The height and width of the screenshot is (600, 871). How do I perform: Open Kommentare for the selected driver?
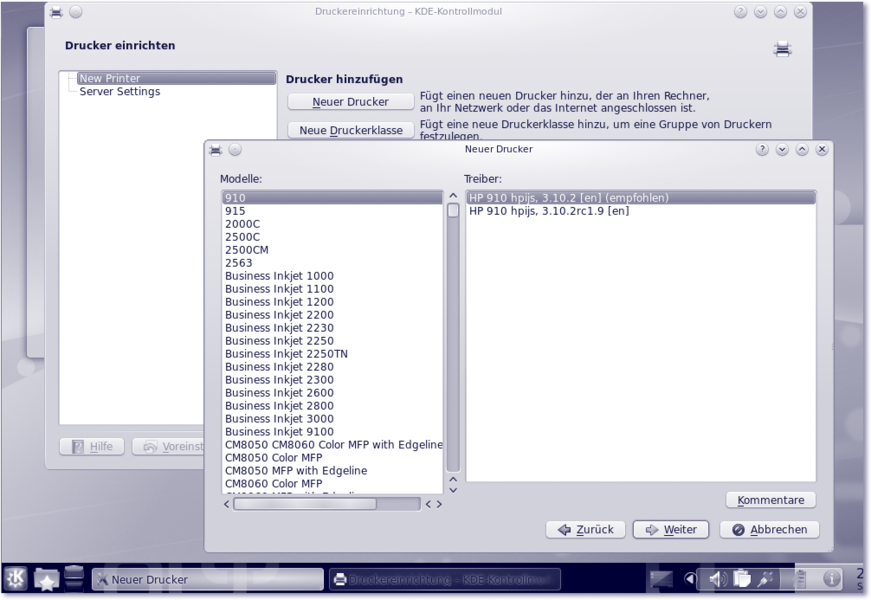770,500
